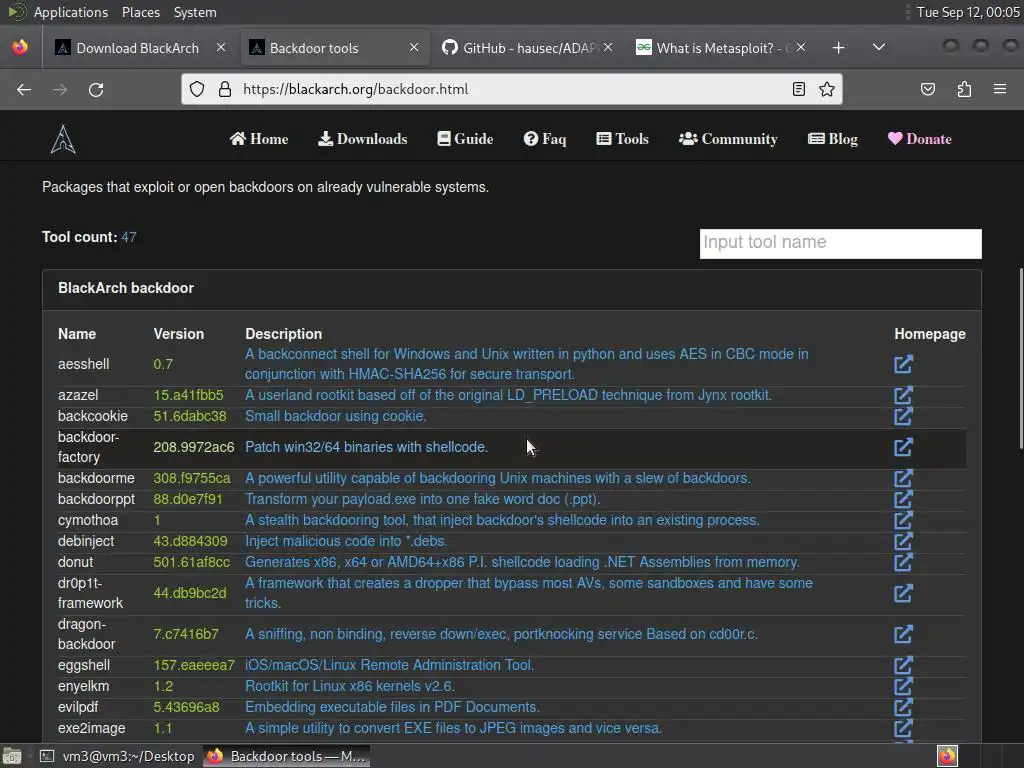
Task: Open exe2image homepage link icon
Action: 903,728
